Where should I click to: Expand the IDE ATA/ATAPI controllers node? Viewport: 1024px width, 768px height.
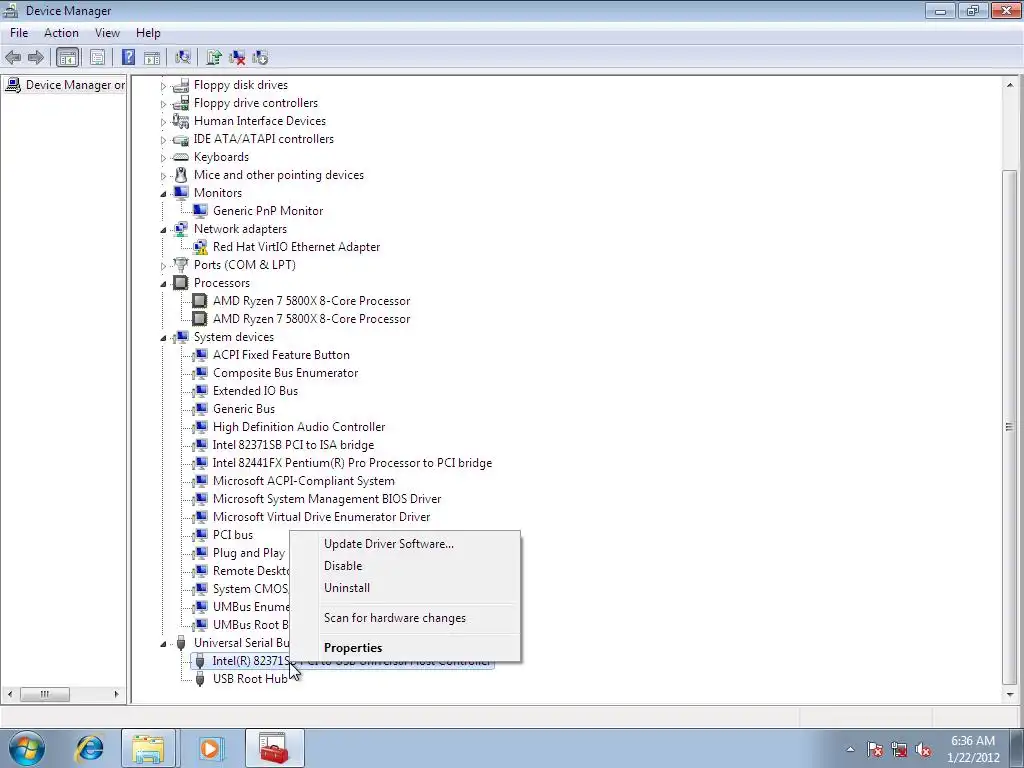pyautogui.click(x=163, y=140)
